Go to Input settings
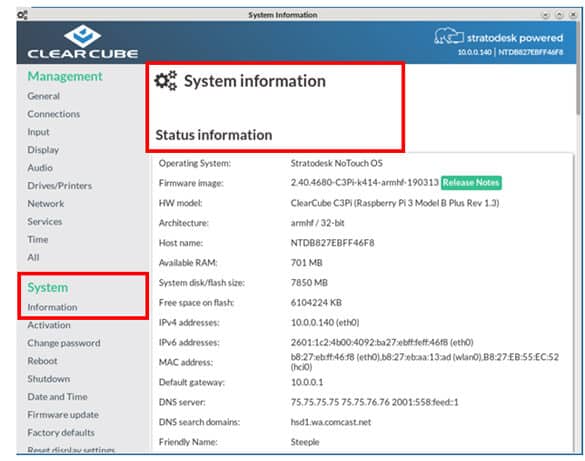Screen dimensions: 585x461 [x=38, y=132]
